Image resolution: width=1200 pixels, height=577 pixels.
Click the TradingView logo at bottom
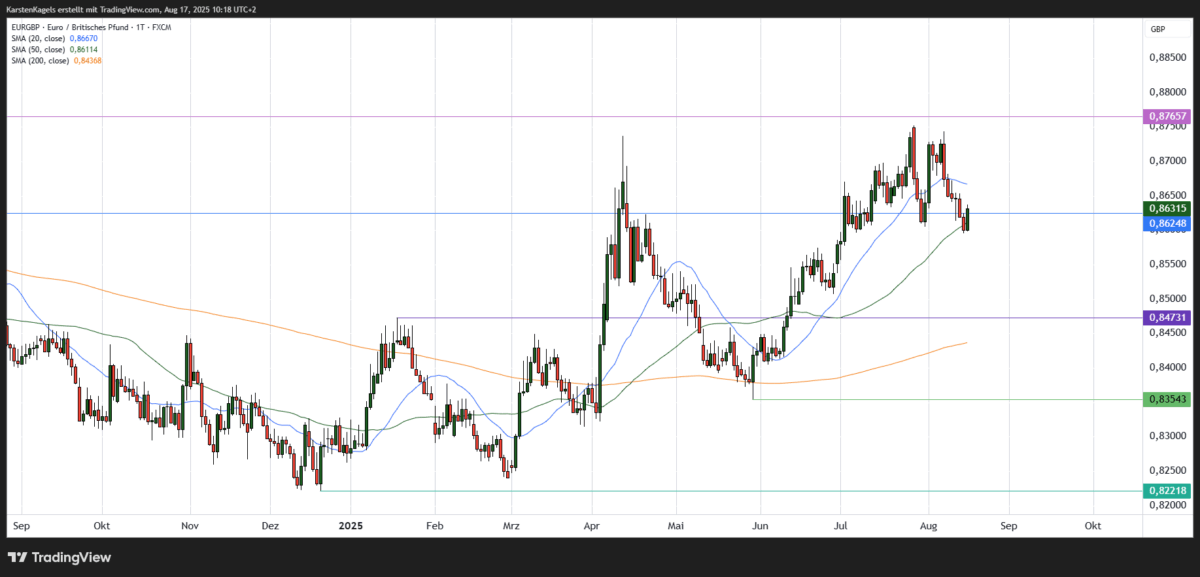pyautogui.click(x=60, y=557)
